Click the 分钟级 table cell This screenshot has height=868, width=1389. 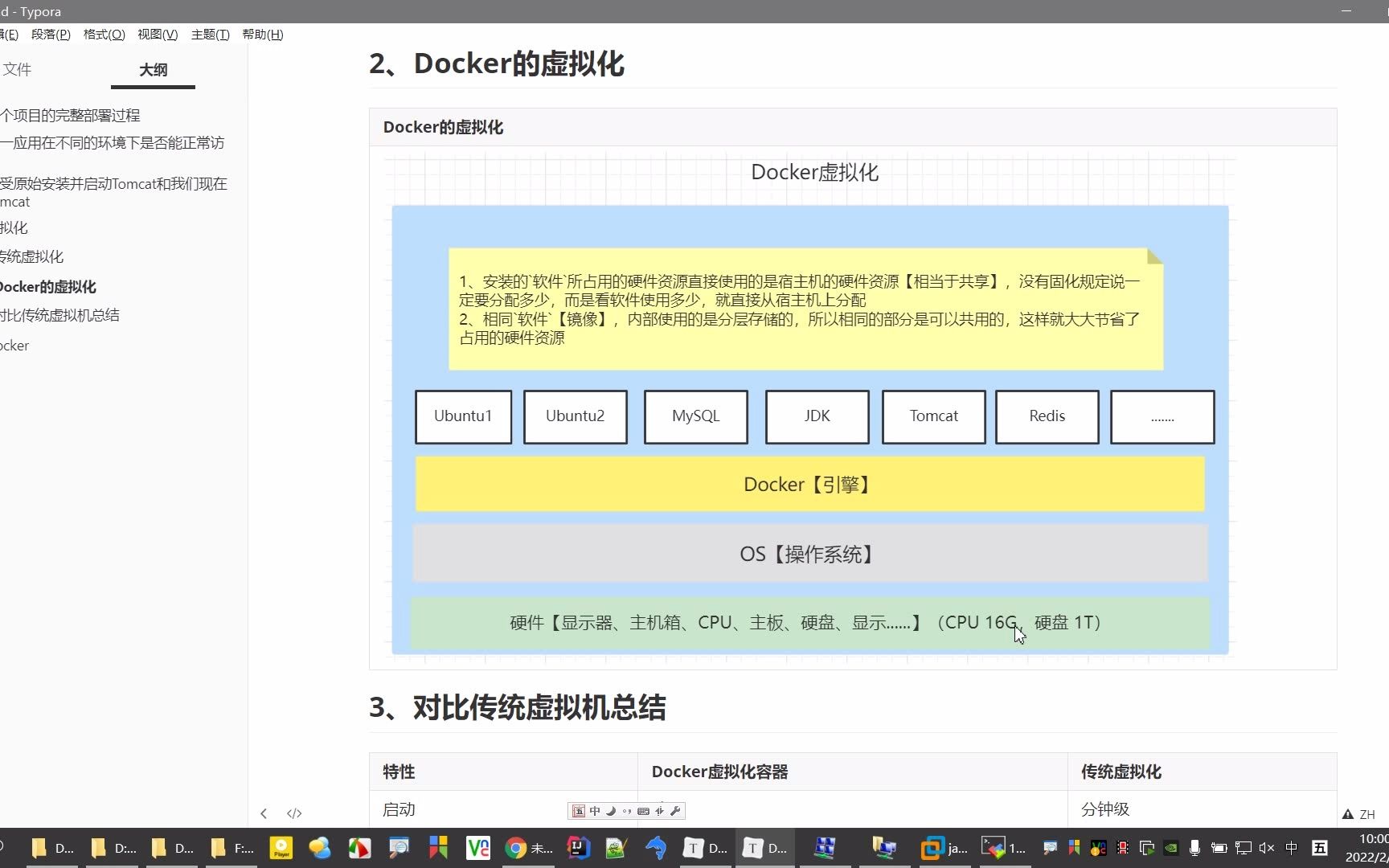click(1203, 809)
